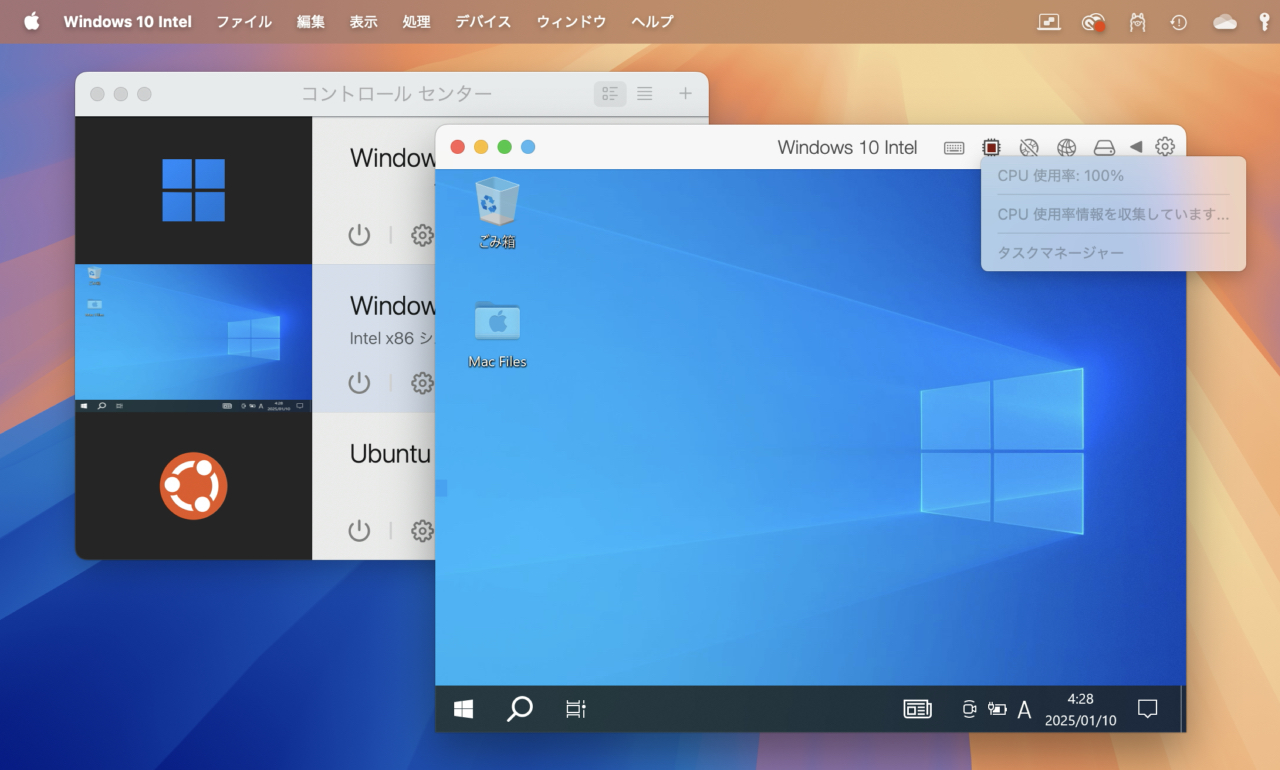This screenshot has width=1280, height=770.
Task: Click the taskbar clock 4:28 2025/01/10
Action: (1080, 709)
